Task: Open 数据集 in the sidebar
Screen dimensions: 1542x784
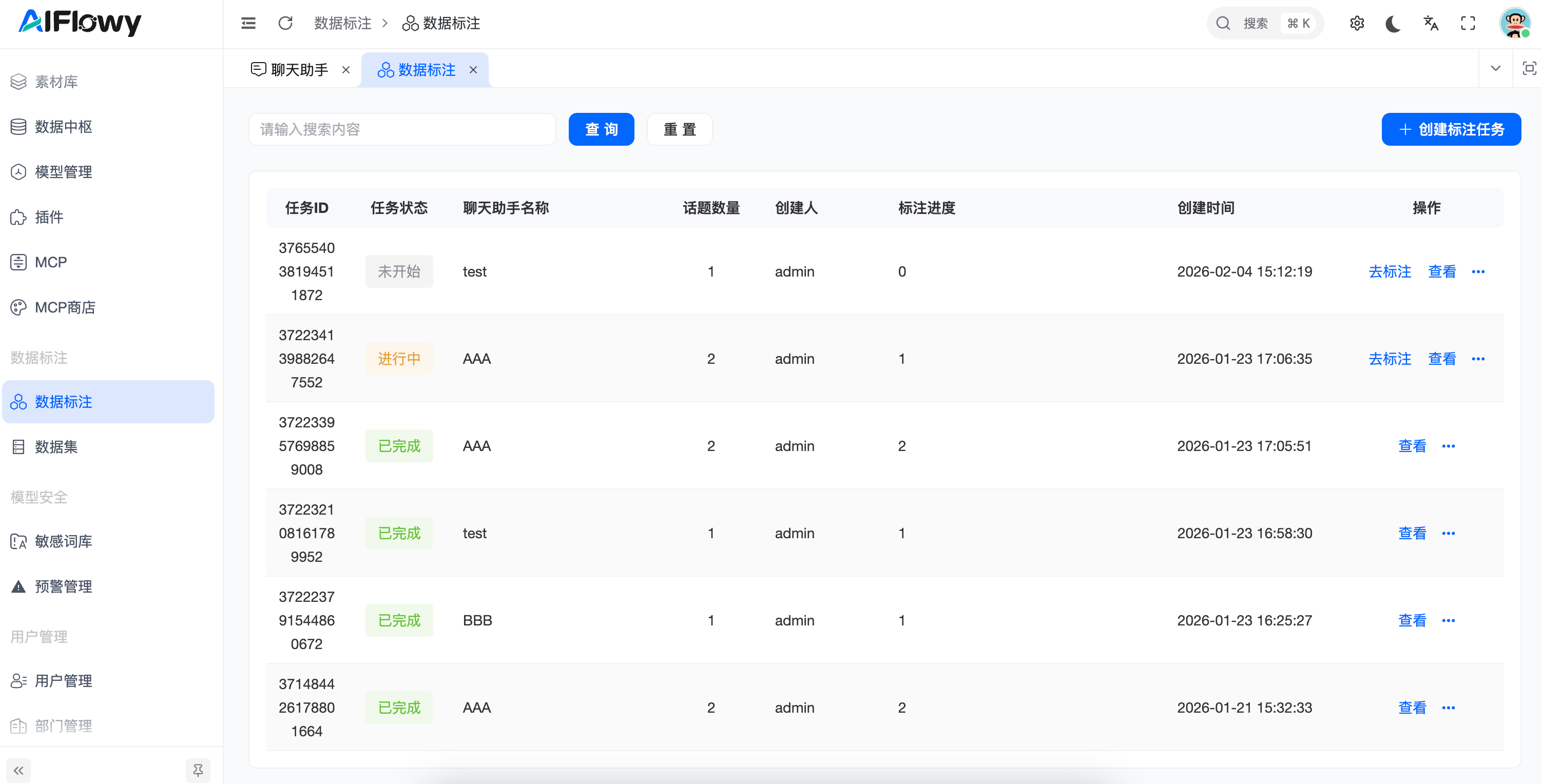Action: 56,447
